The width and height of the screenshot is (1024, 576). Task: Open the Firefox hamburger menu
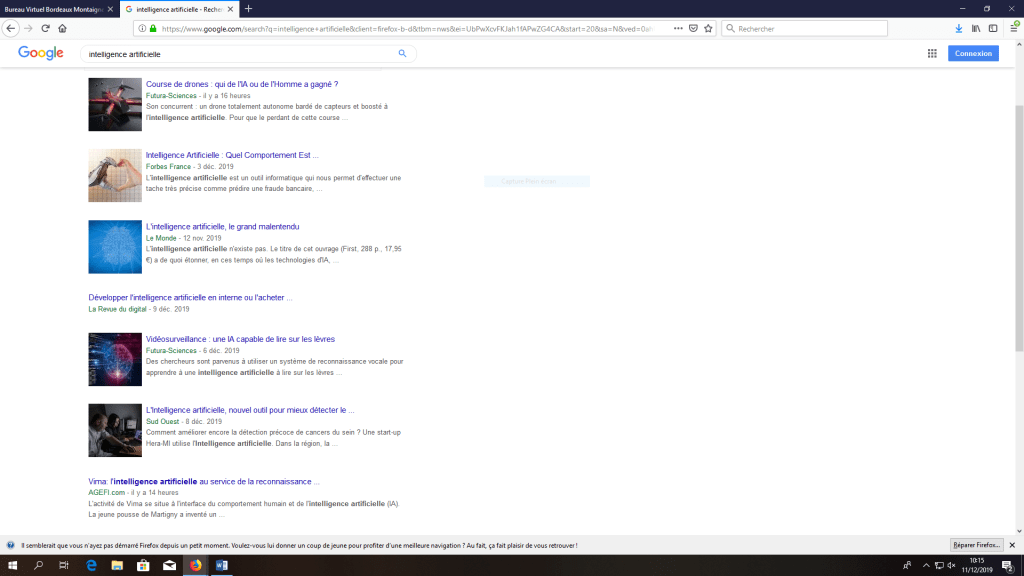[x=1012, y=28]
